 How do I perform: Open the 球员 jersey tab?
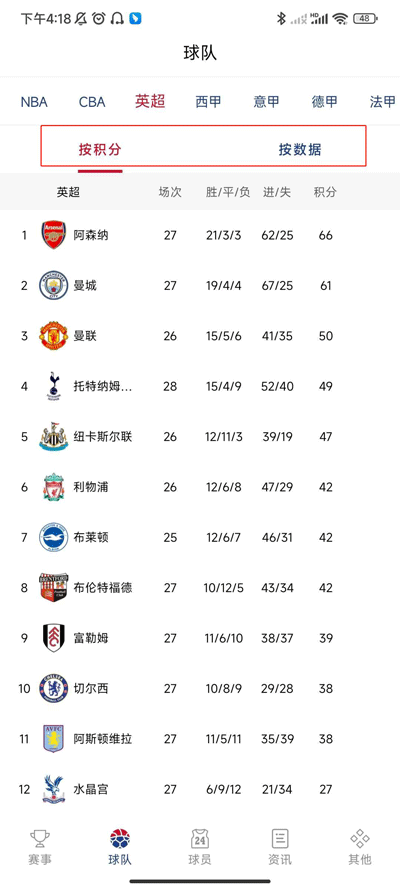(x=199, y=847)
